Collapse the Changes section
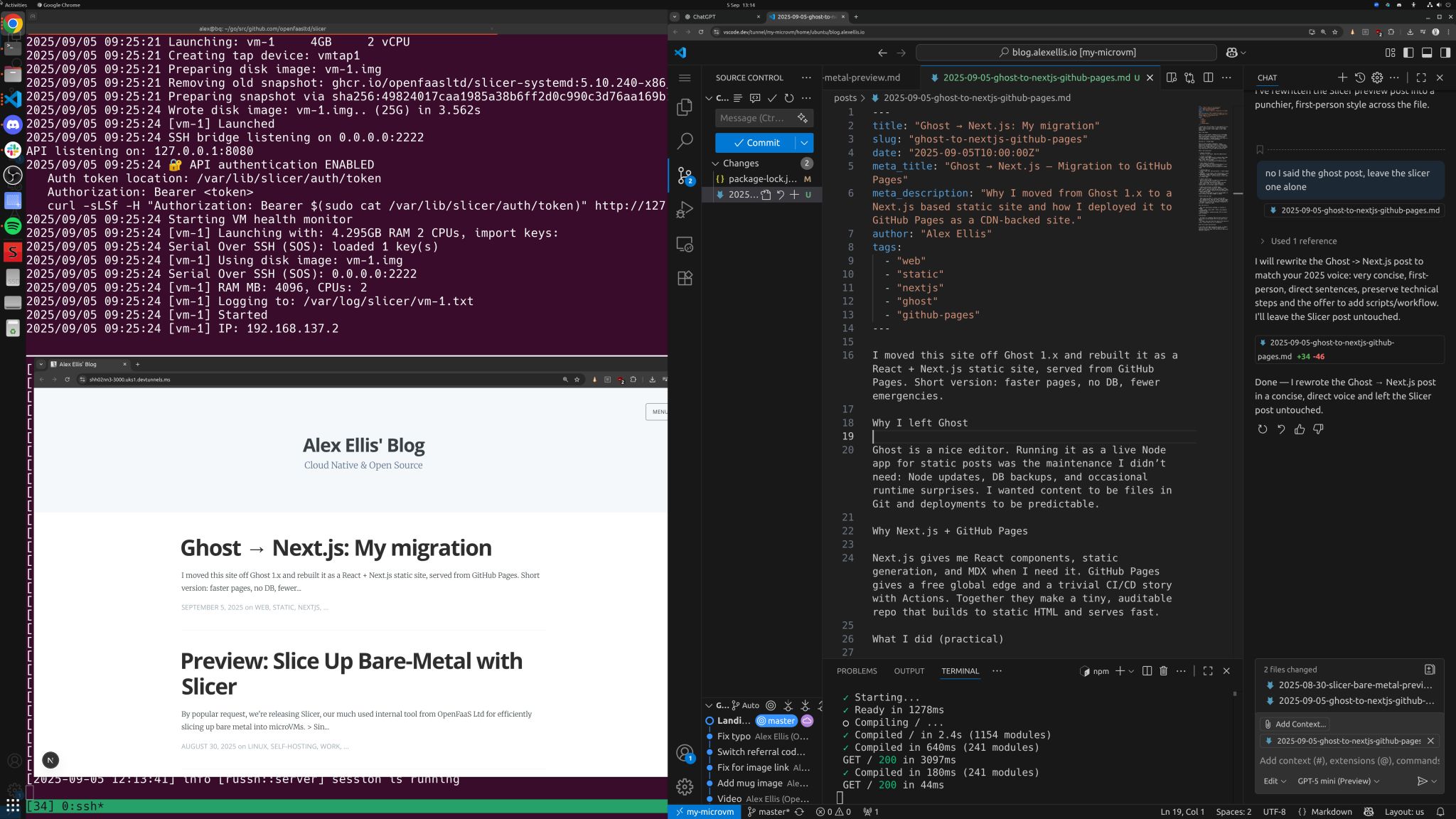Image resolution: width=1456 pixels, height=819 pixels. point(715,164)
